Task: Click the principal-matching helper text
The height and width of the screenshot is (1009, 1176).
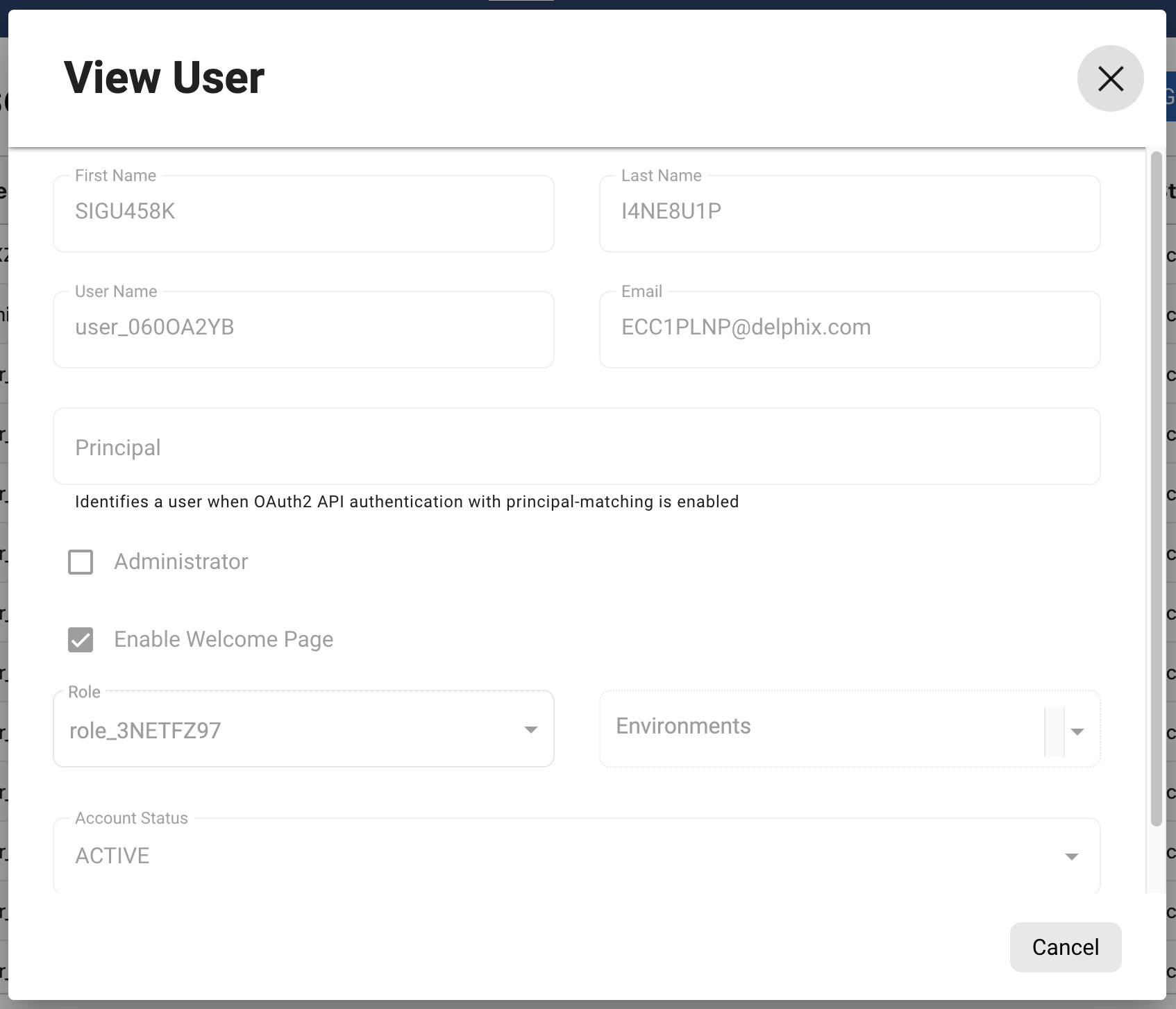Action: (x=406, y=501)
